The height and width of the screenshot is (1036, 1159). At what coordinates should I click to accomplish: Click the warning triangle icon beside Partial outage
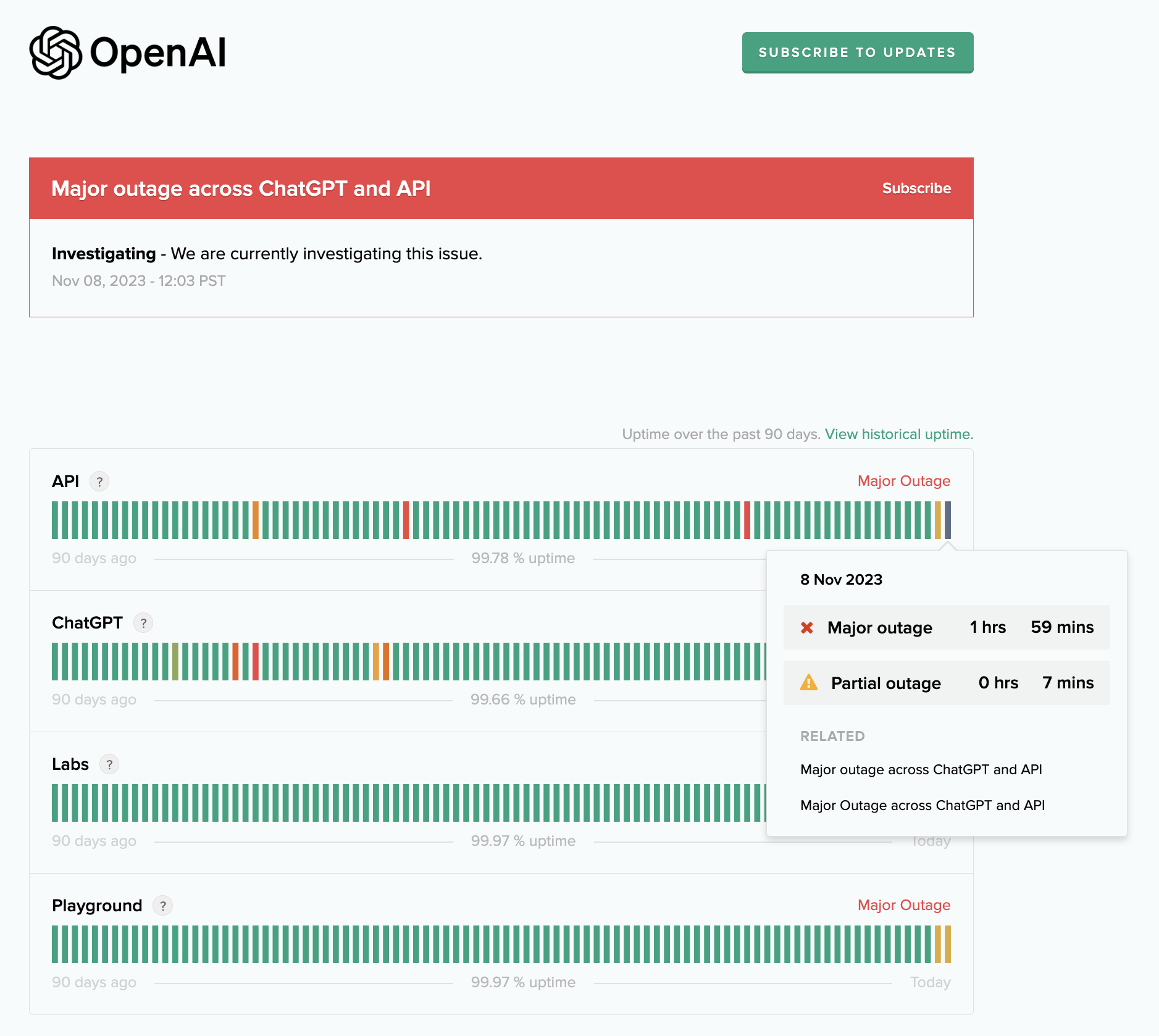[808, 682]
